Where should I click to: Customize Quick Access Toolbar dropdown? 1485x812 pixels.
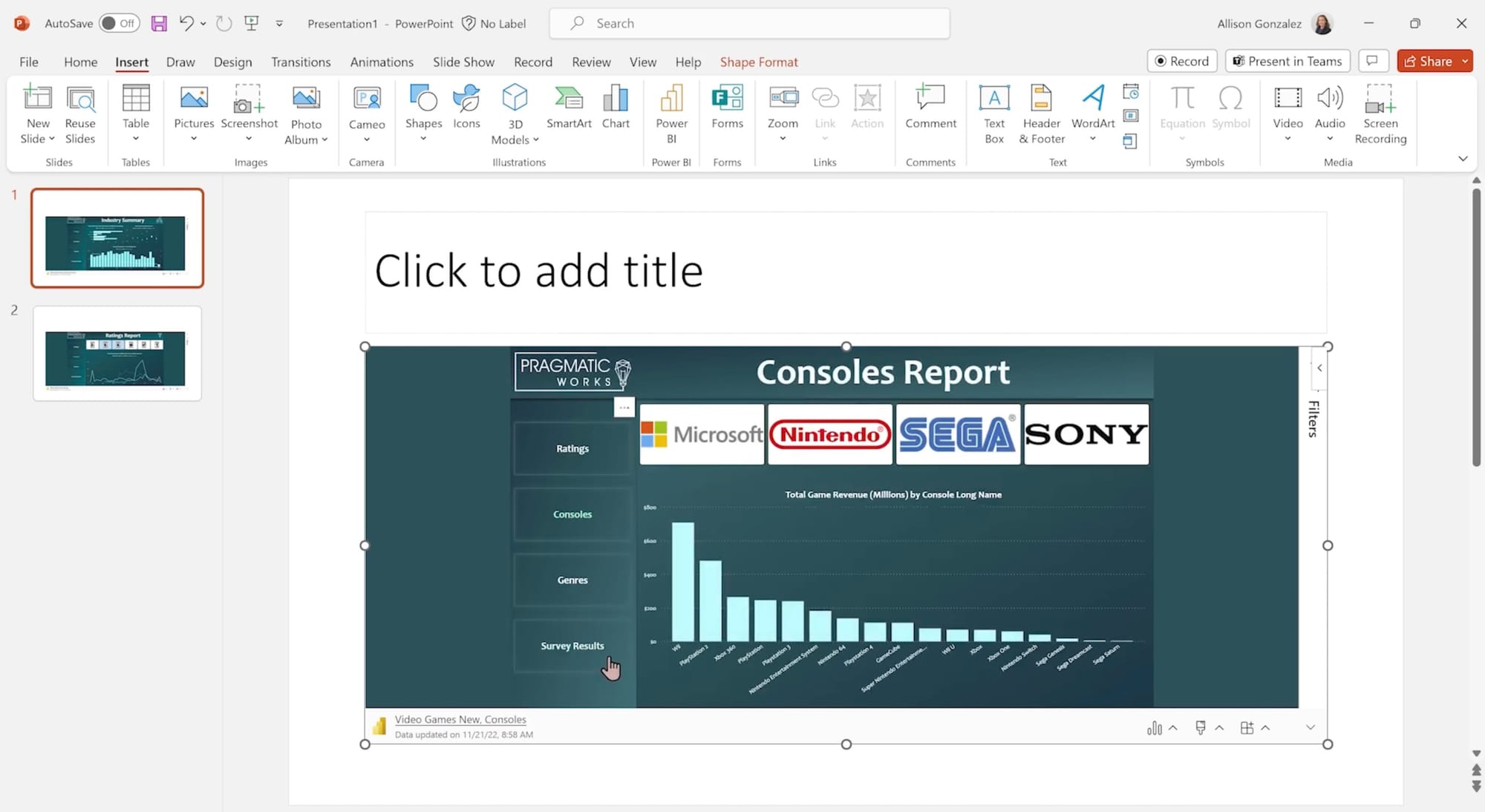[x=279, y=23]
